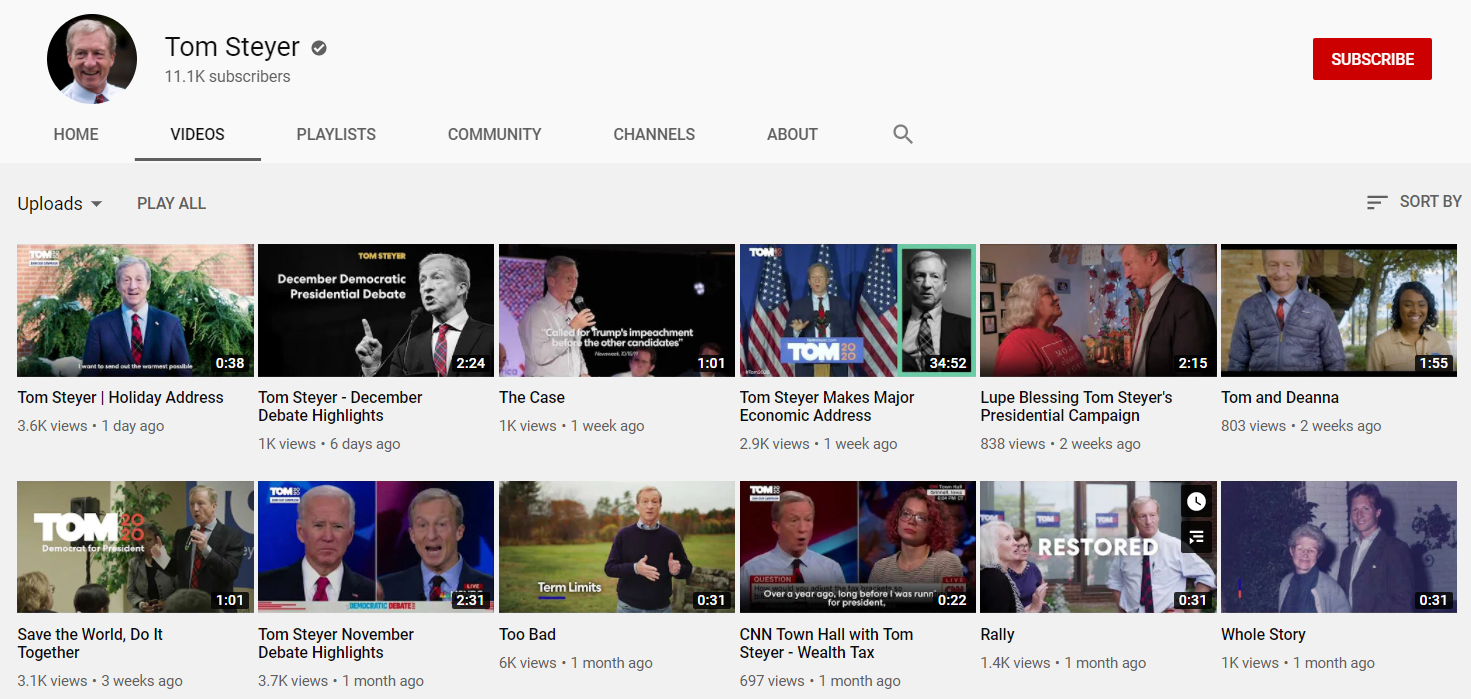This screenshot has width=1471, height=699.
Task: Expand the Uploads dropdown arrow
Action: pos(97,203)
